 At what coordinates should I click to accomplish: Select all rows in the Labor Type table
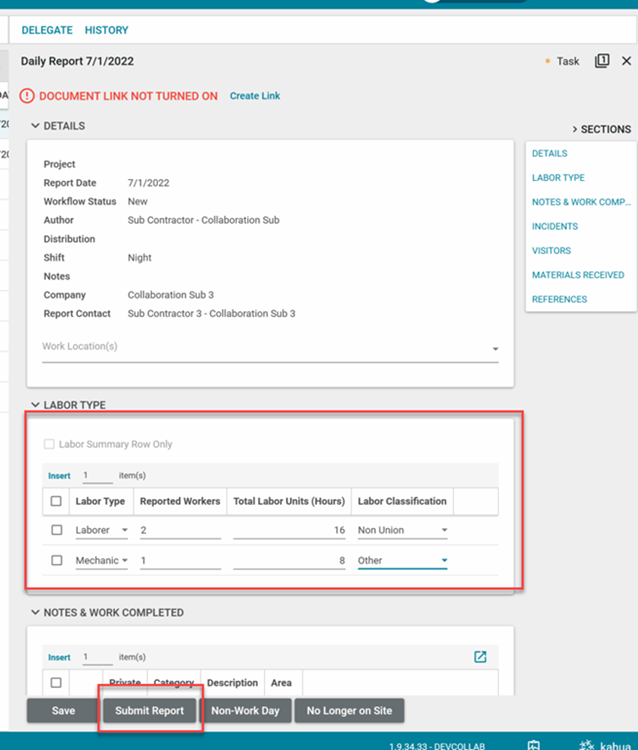point(56,501)
